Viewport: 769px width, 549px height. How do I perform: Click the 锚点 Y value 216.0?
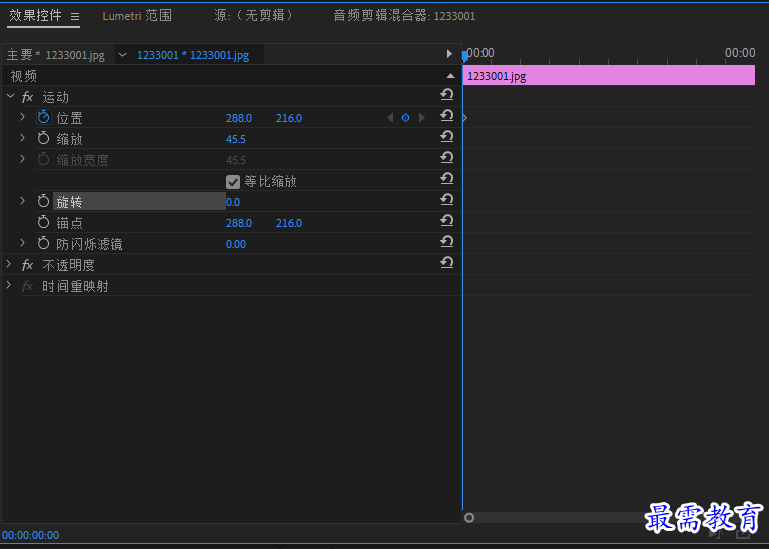click(289, 223)
